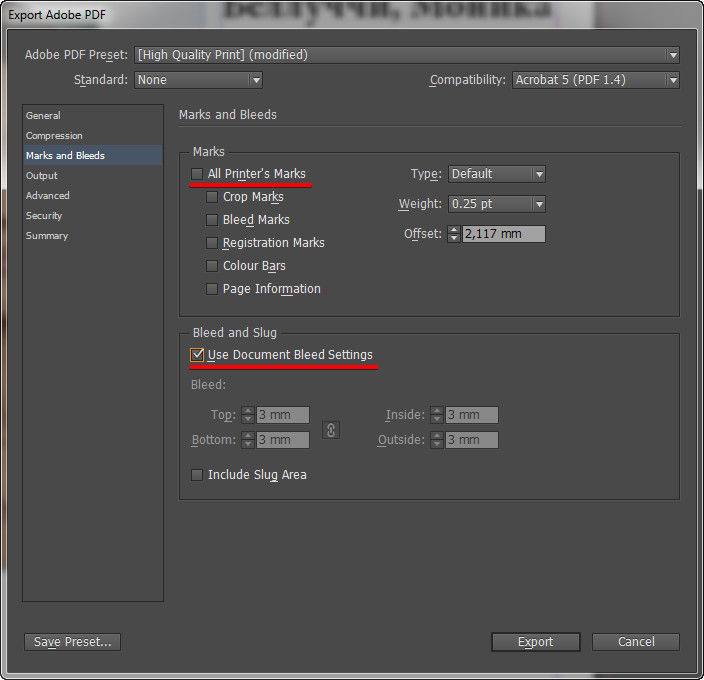The height and width of the screenshot is (680, 704).
Task: Go to the Output section
Action: 92,175
